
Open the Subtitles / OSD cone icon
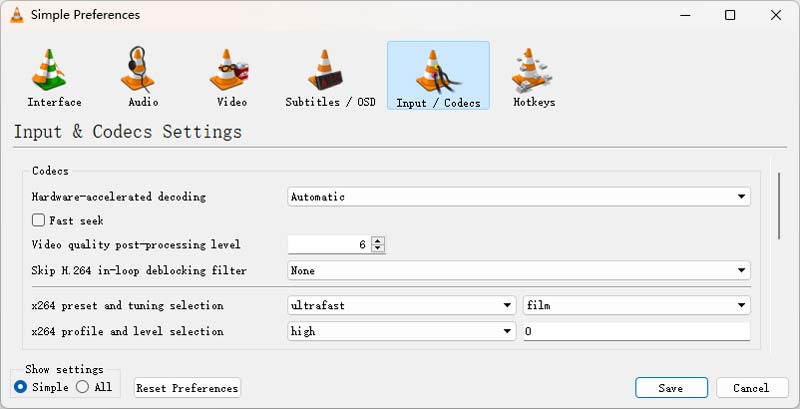coord(326,70)
